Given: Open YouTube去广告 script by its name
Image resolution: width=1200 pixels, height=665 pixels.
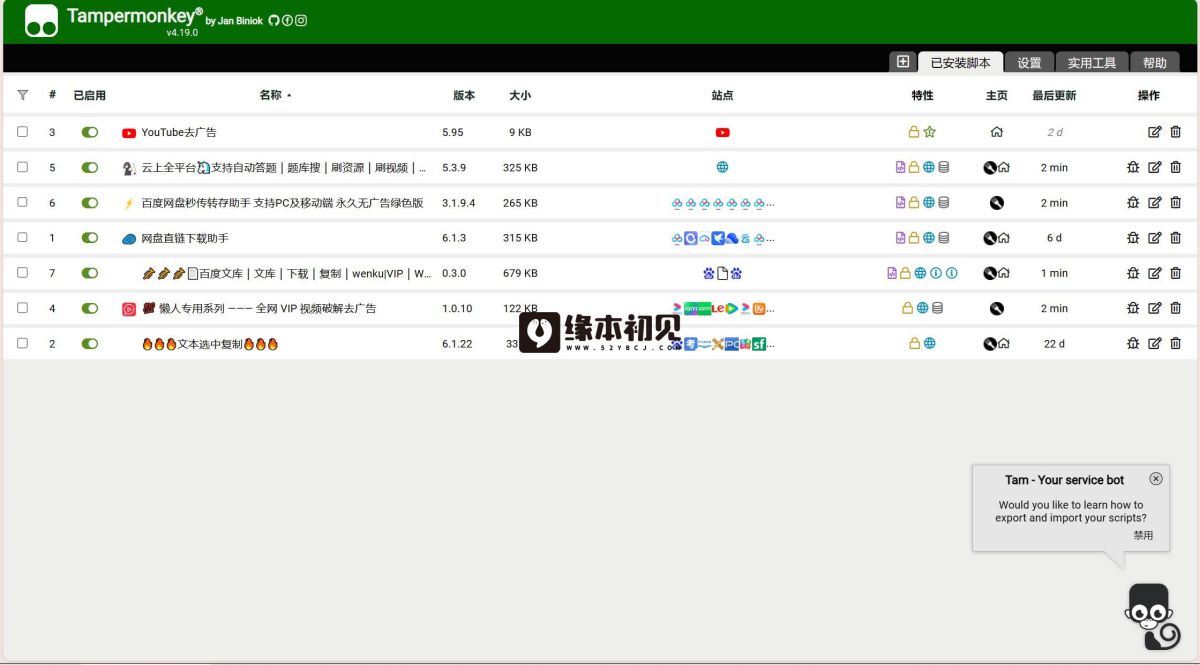Looking at the screenshot, I should click(x=179, y=132).
